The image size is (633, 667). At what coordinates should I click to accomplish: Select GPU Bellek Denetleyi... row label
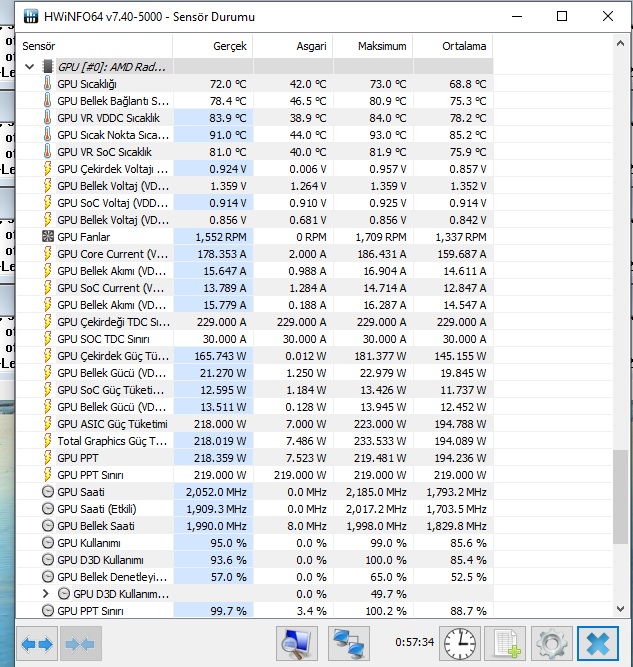[112, 577]
